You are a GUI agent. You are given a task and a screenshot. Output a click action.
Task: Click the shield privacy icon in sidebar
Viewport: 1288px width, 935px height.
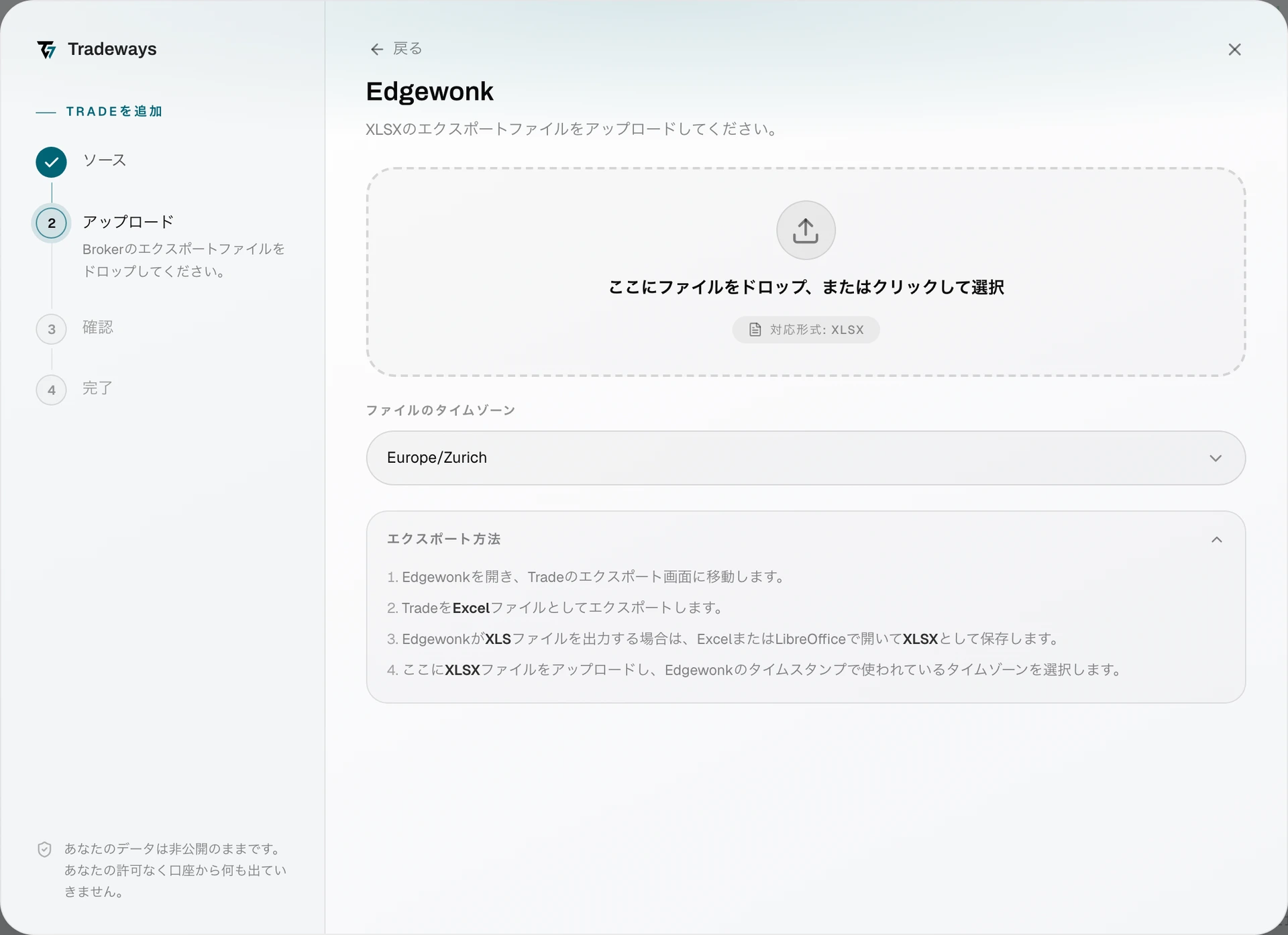click(x=44, y=849)
